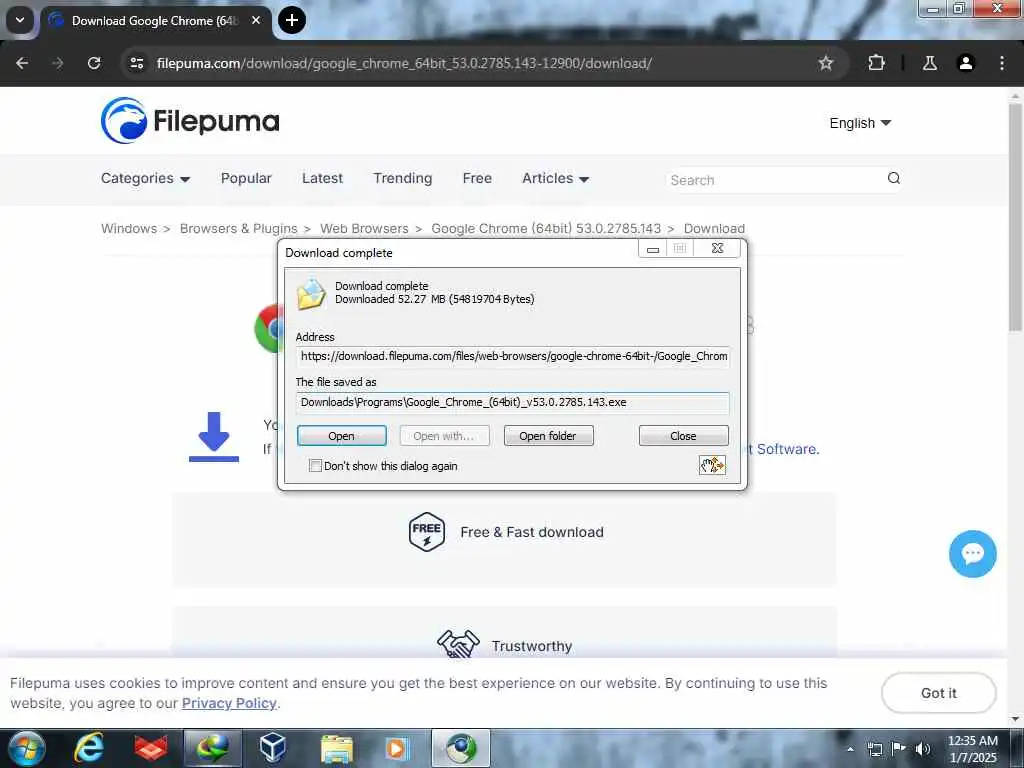Click the Close button in dialog

click(683, 436)
